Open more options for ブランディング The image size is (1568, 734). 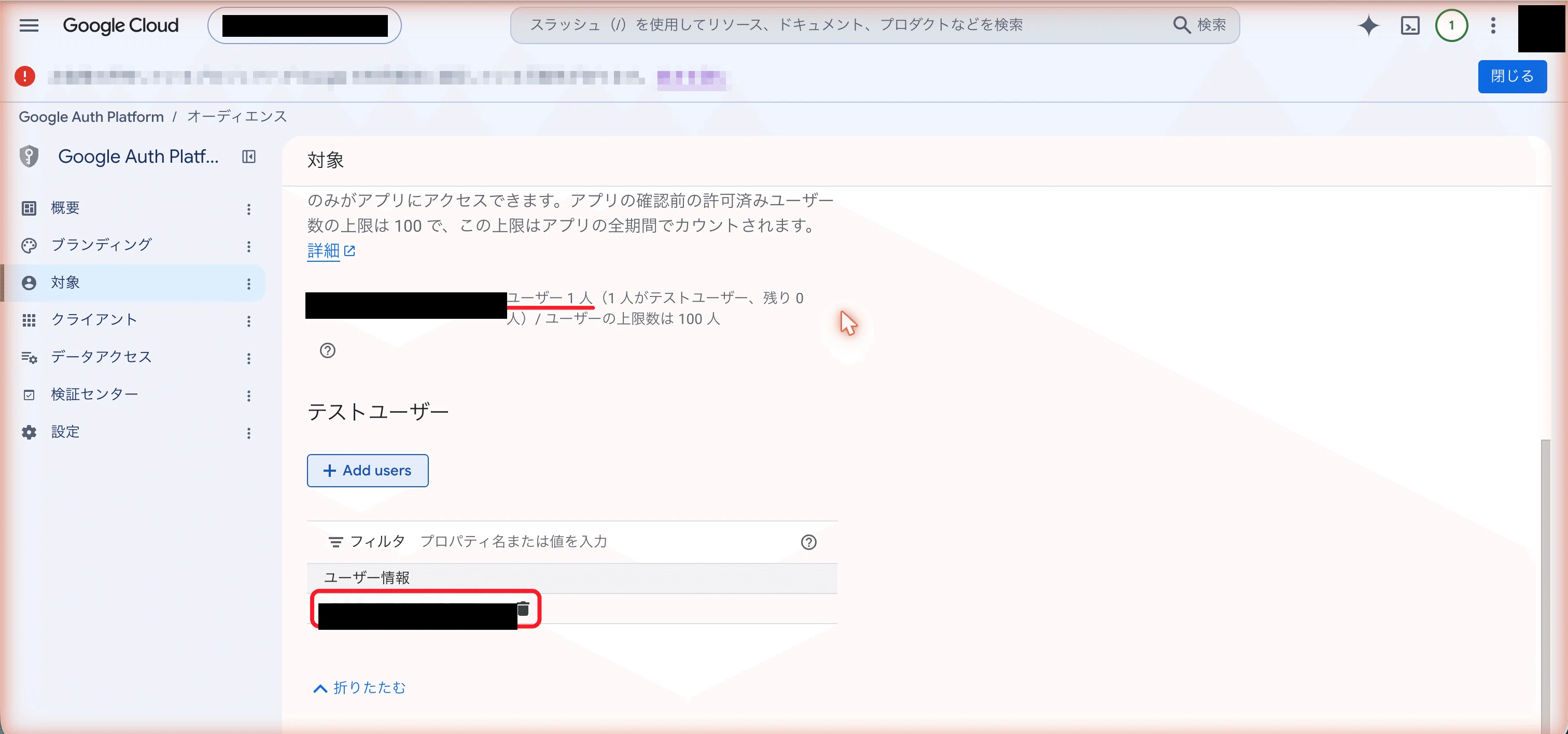[248, 247]
